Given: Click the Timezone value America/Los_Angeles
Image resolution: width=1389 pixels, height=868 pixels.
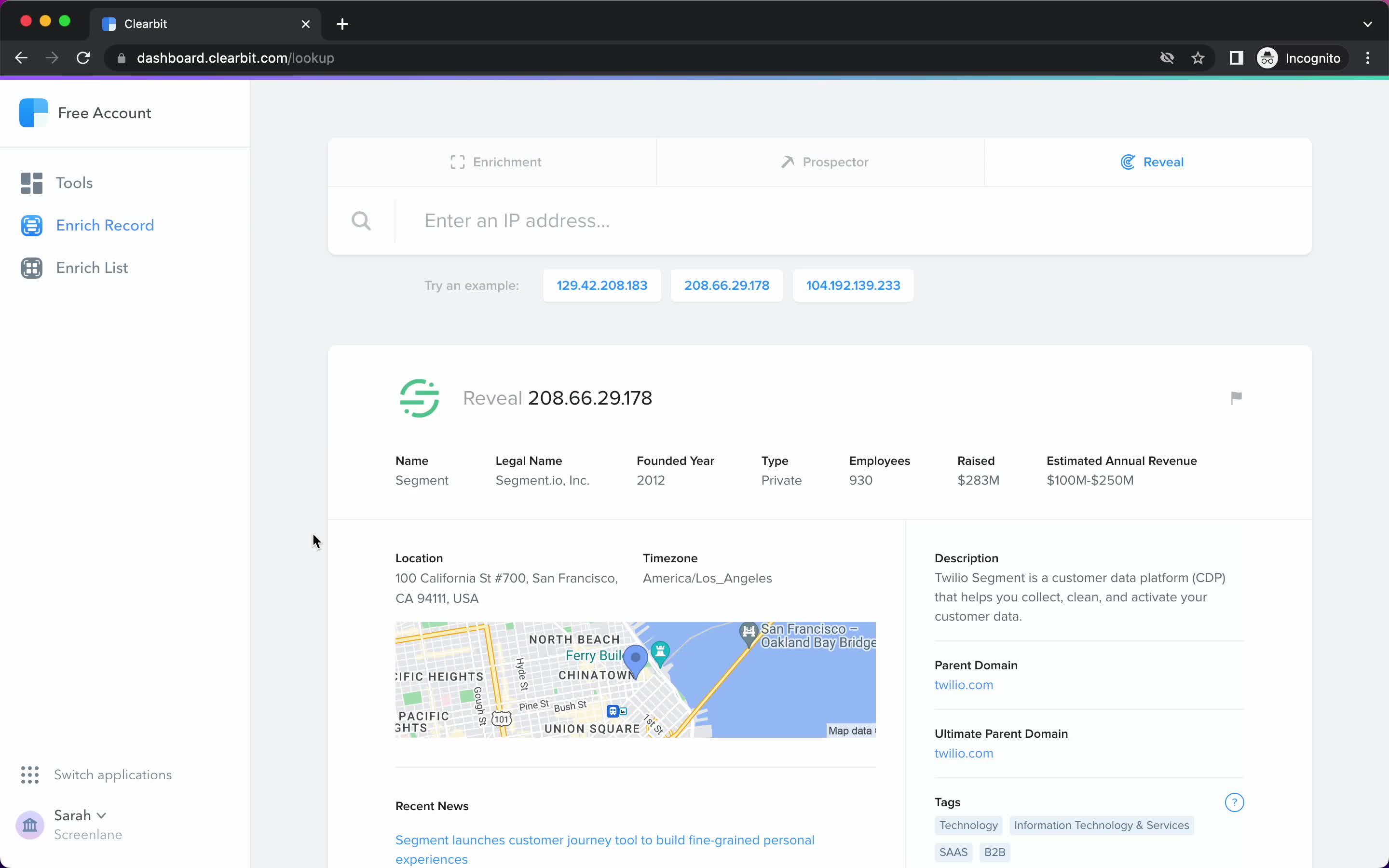Looking at the screenshot, I should 707,578.
